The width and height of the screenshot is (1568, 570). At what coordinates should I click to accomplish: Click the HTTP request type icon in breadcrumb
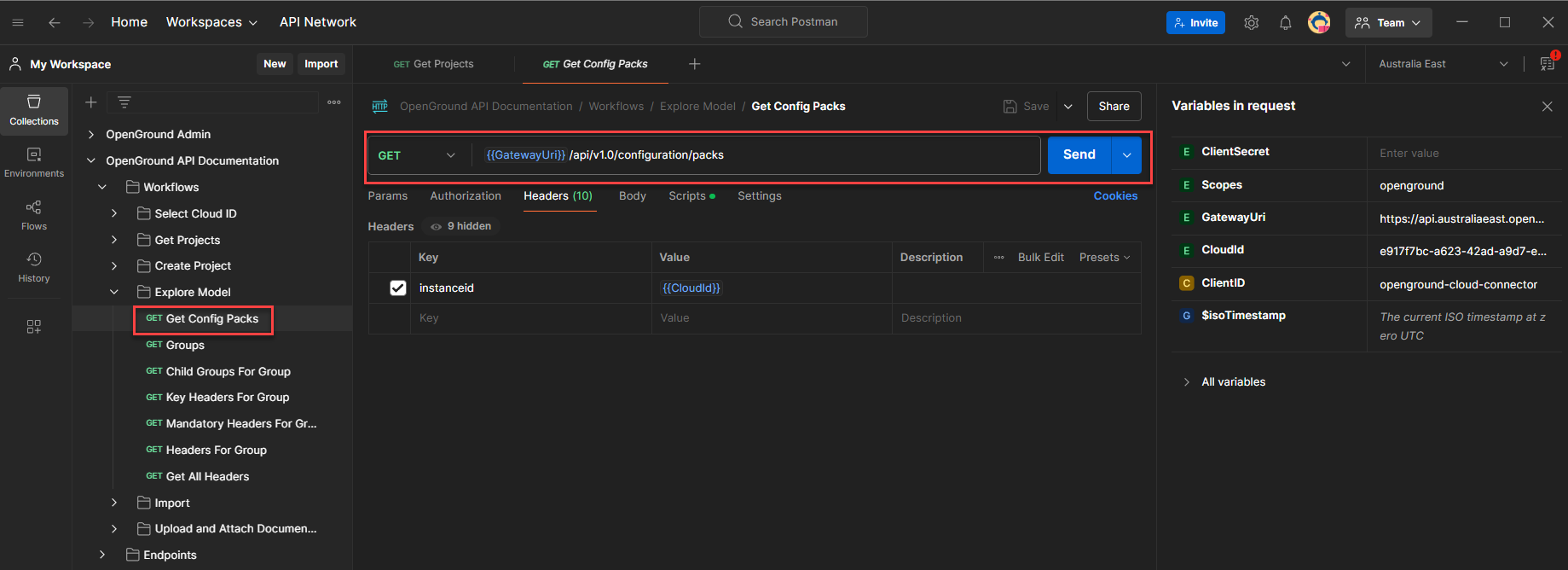(x=380, y=107)
